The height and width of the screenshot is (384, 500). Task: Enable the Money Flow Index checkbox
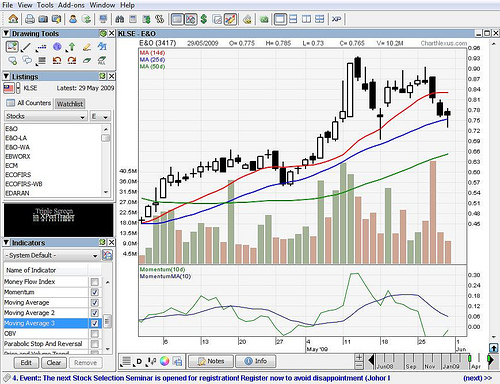point(95,282)
